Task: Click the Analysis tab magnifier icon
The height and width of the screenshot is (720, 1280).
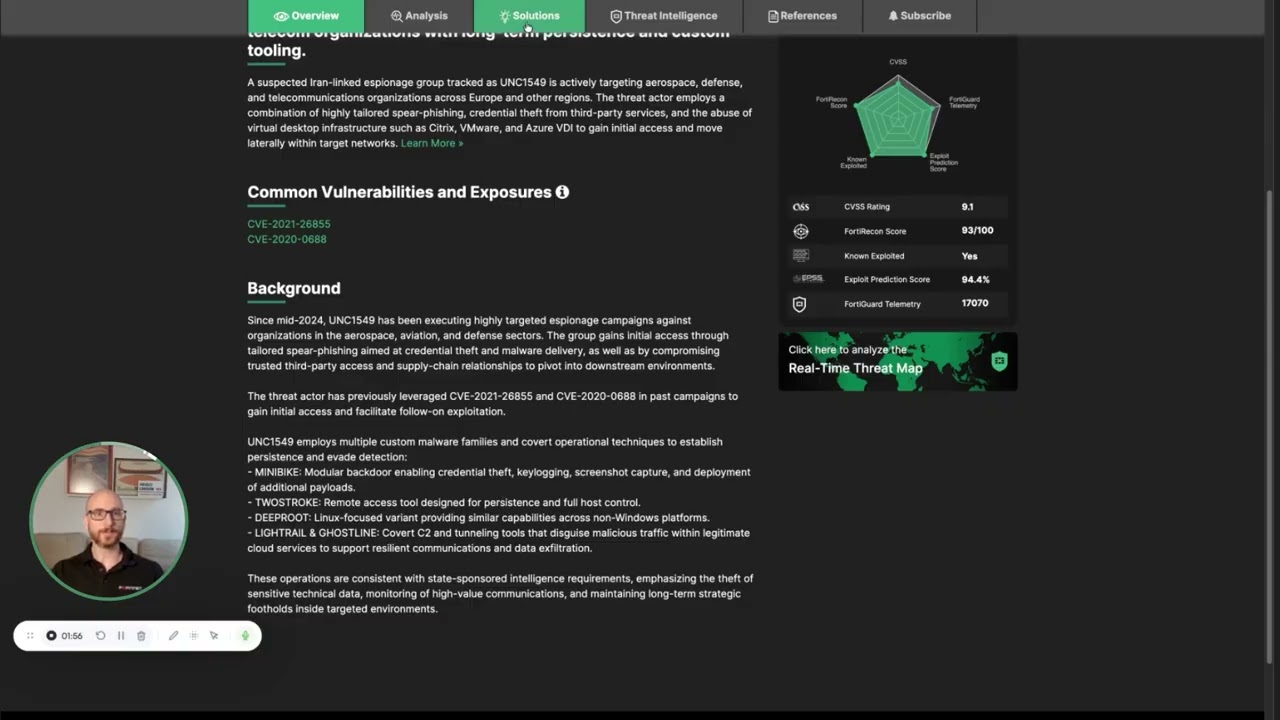Action: [396, 16]
